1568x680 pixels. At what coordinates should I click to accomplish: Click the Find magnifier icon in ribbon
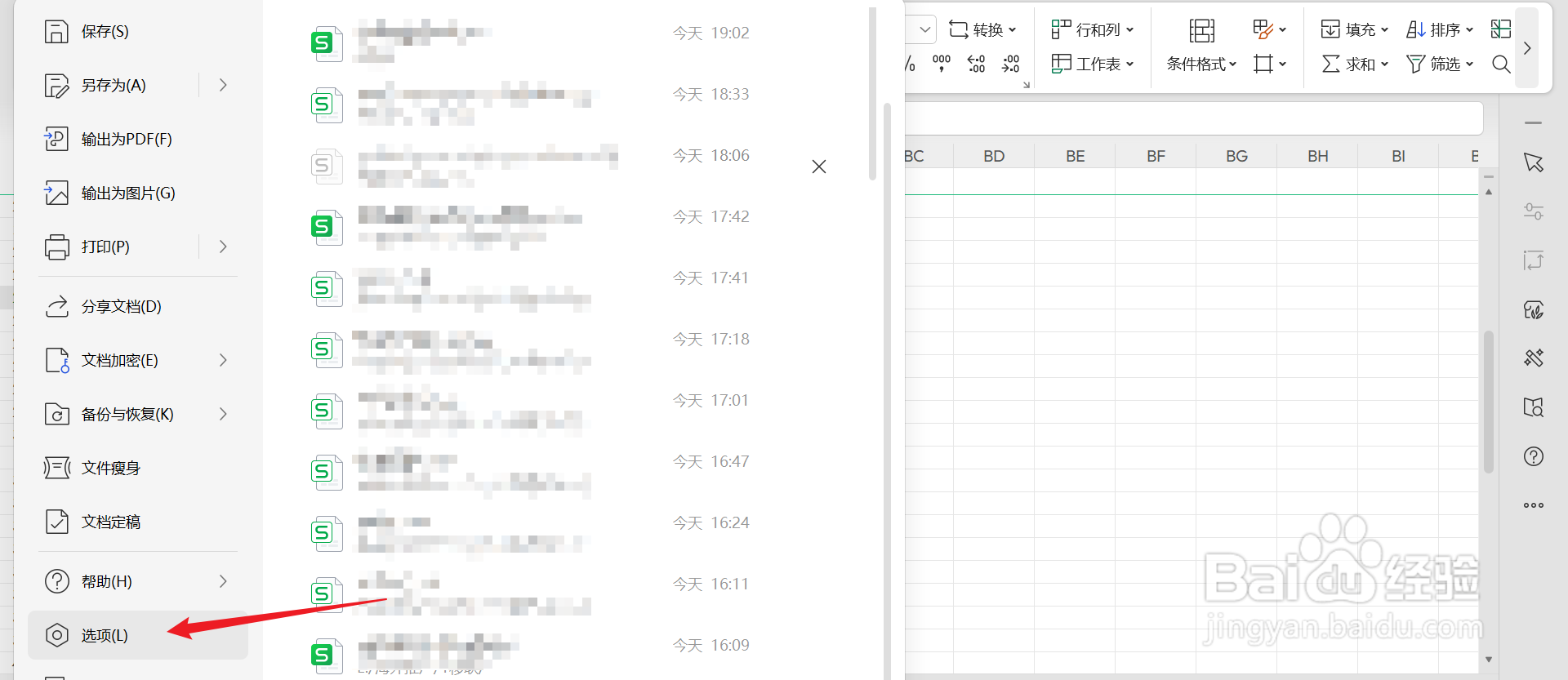tap(1501, 64)
